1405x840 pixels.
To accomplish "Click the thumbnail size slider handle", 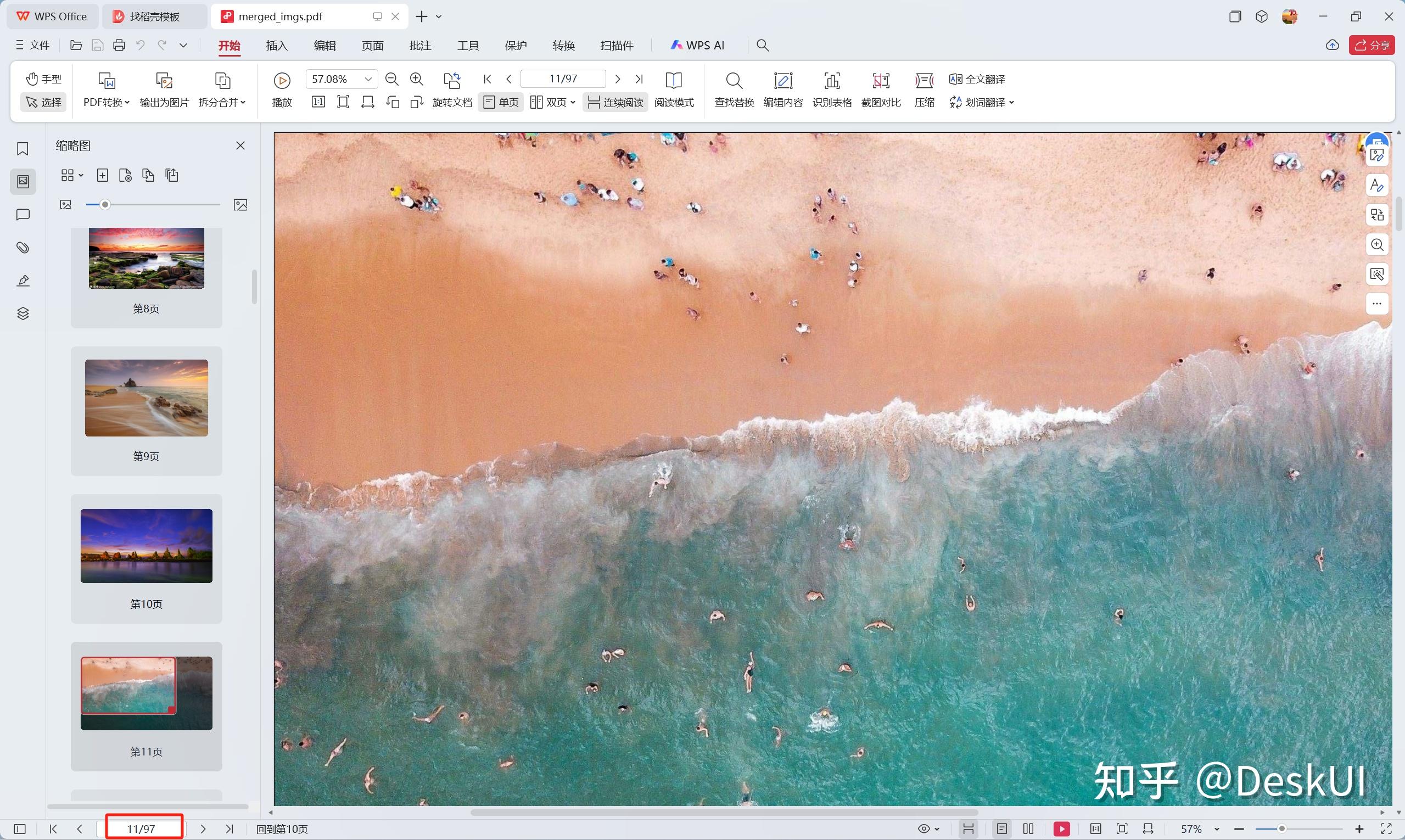I will (105, 205).
